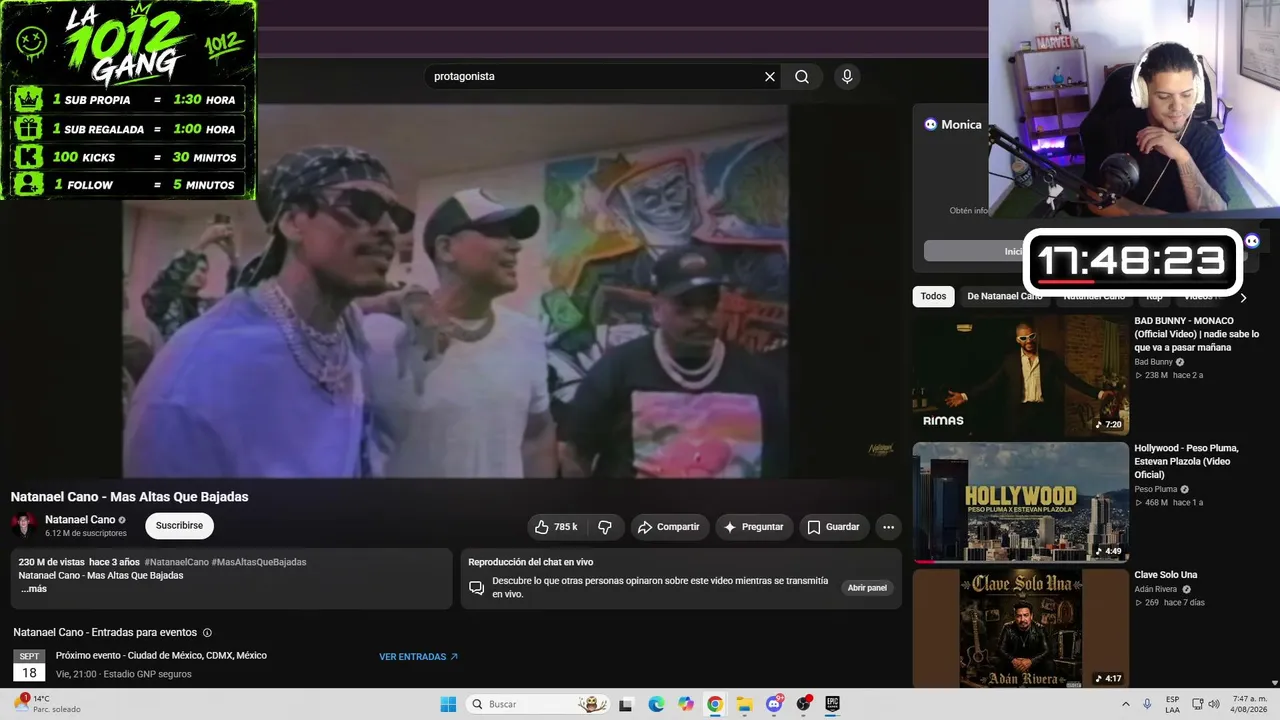Click the chat replay speech bubble icon
The image size is (1280, 720).
click(x=476, y=588)
